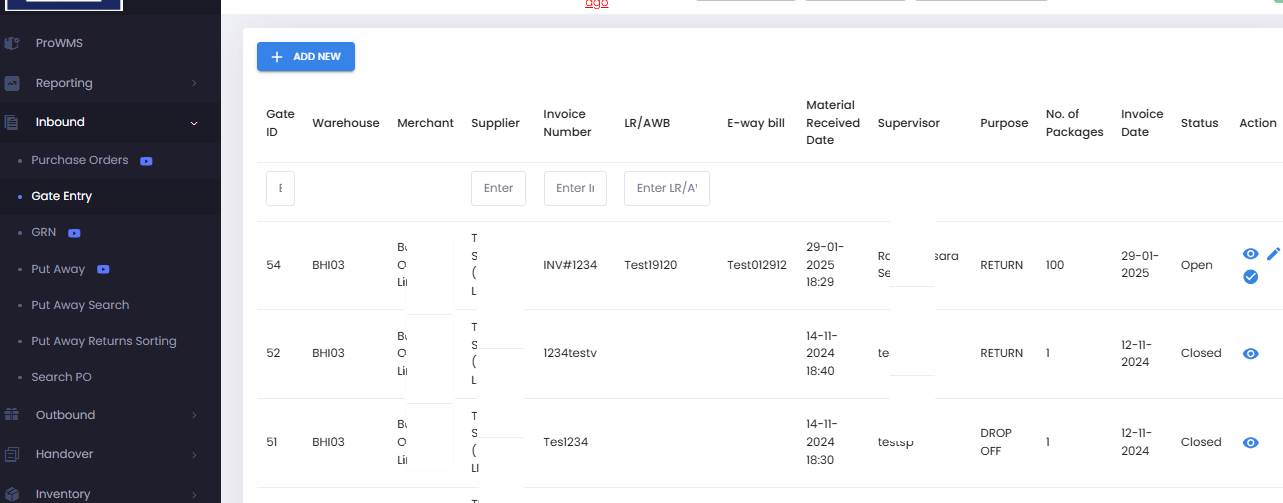This screenshot has width=1283, height=503.
Task: Click LR/AWB value Test19120
Action: 651,265
